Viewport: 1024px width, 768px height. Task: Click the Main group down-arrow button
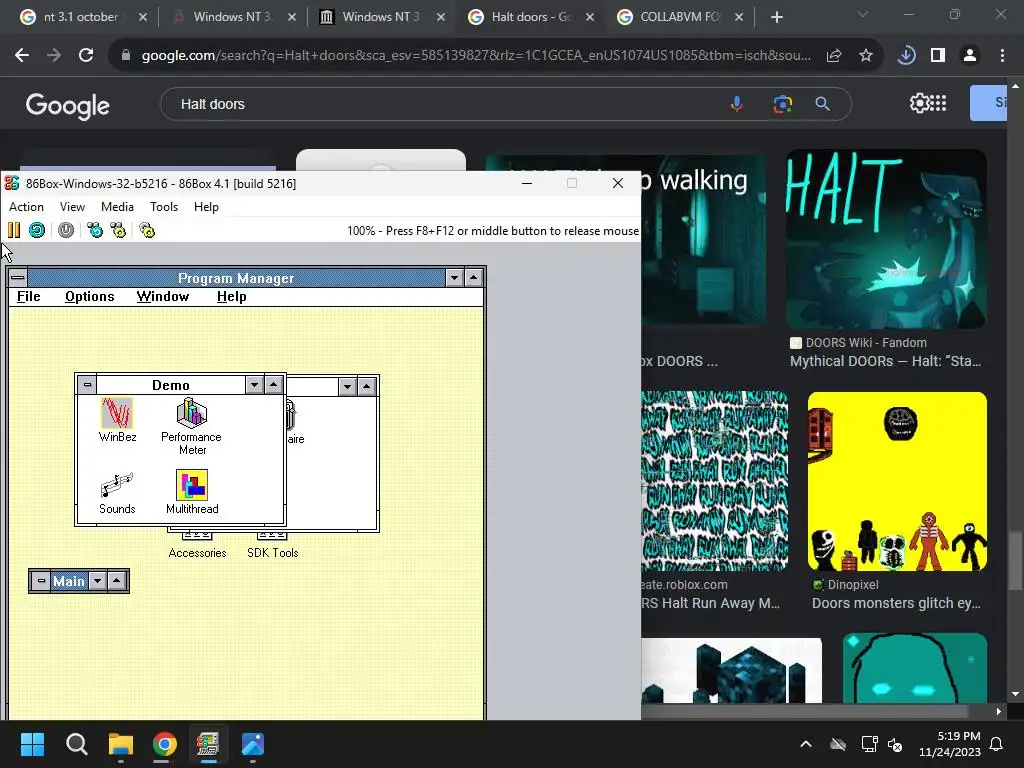97,581
